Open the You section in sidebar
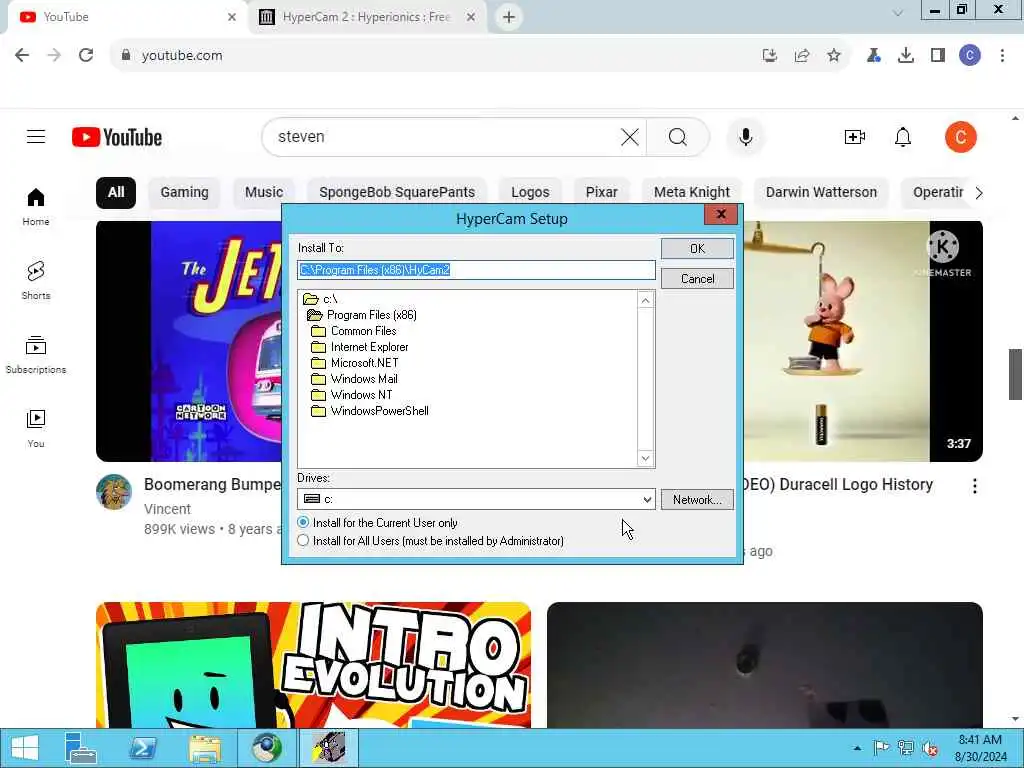This screenshot has width=1024, height=768. click(36, 428)
